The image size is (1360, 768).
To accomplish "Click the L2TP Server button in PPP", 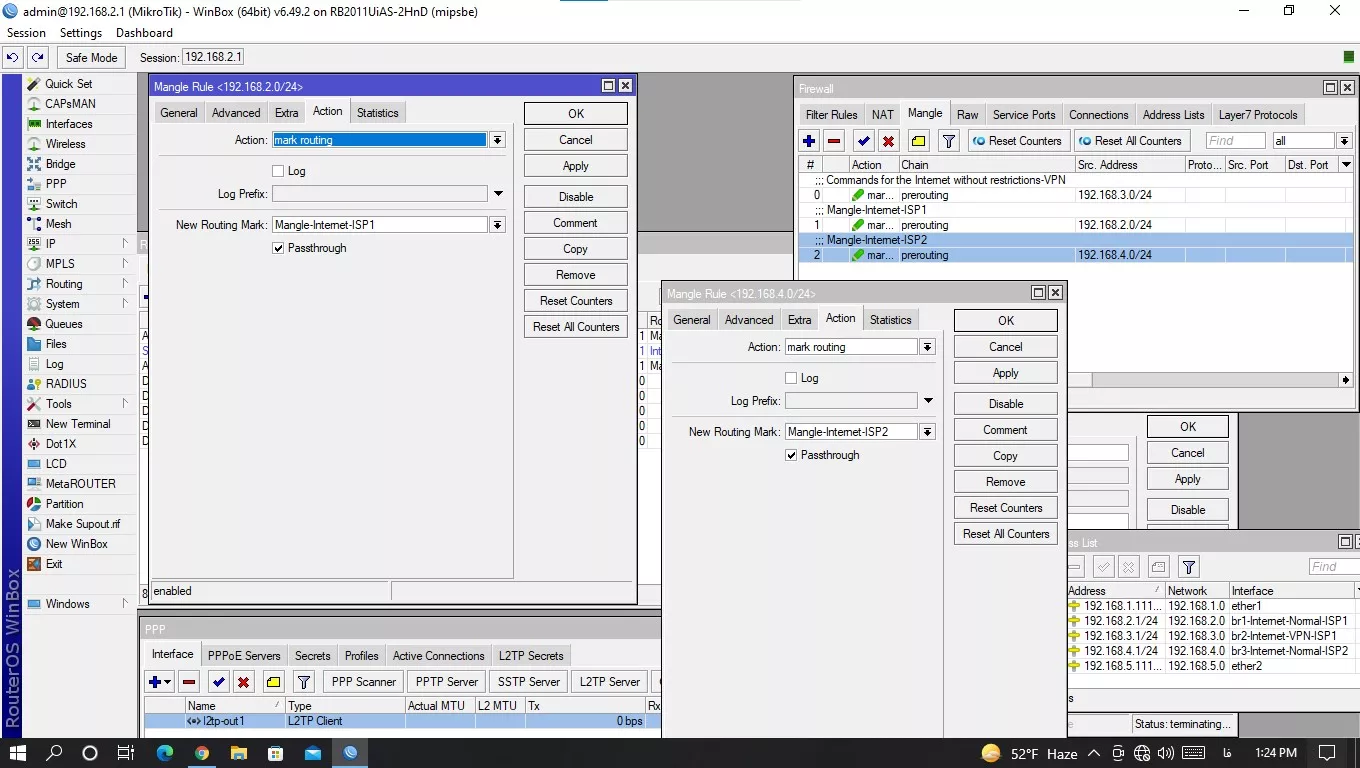I will (x=610, y=682).
